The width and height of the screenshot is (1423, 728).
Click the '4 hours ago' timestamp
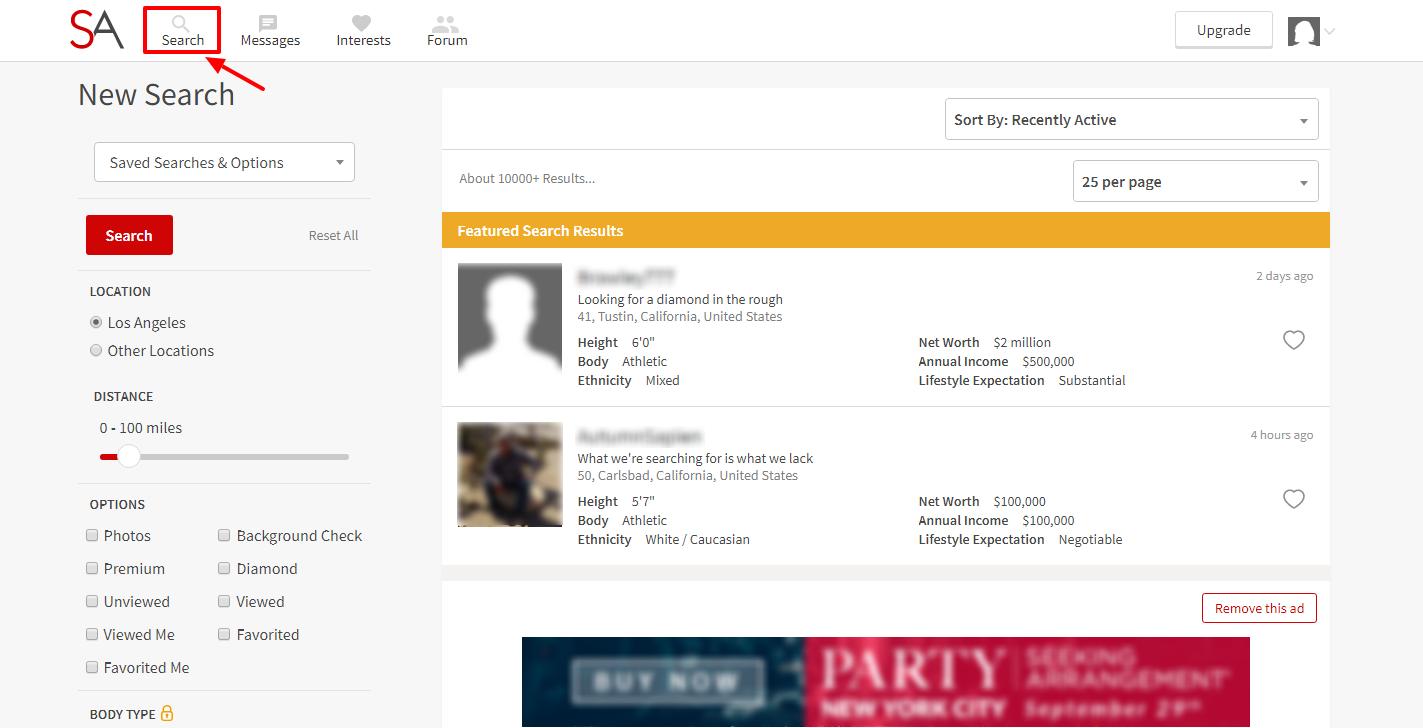coord(1282,435)
